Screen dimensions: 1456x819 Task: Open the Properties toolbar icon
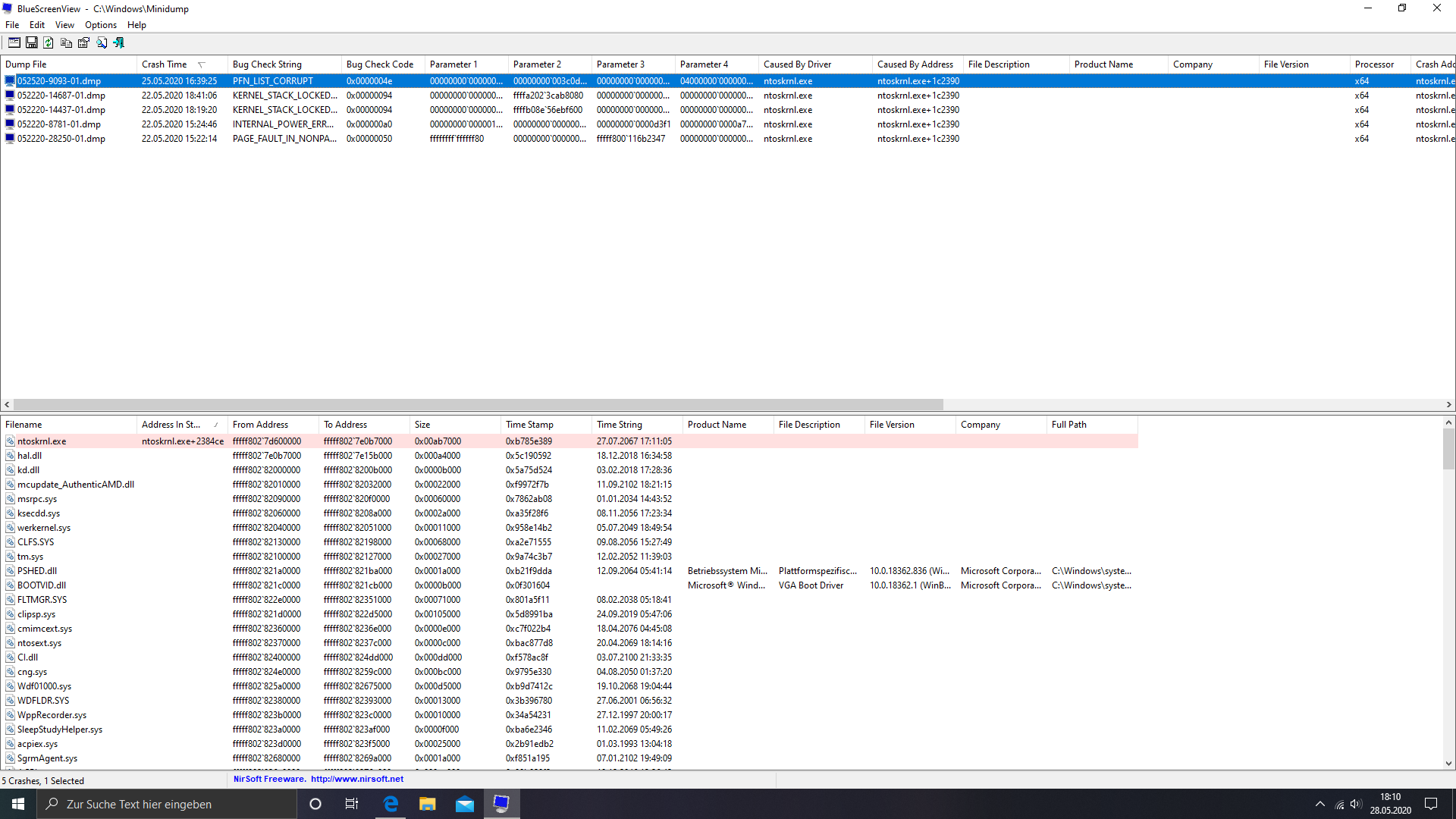(84, 42)
